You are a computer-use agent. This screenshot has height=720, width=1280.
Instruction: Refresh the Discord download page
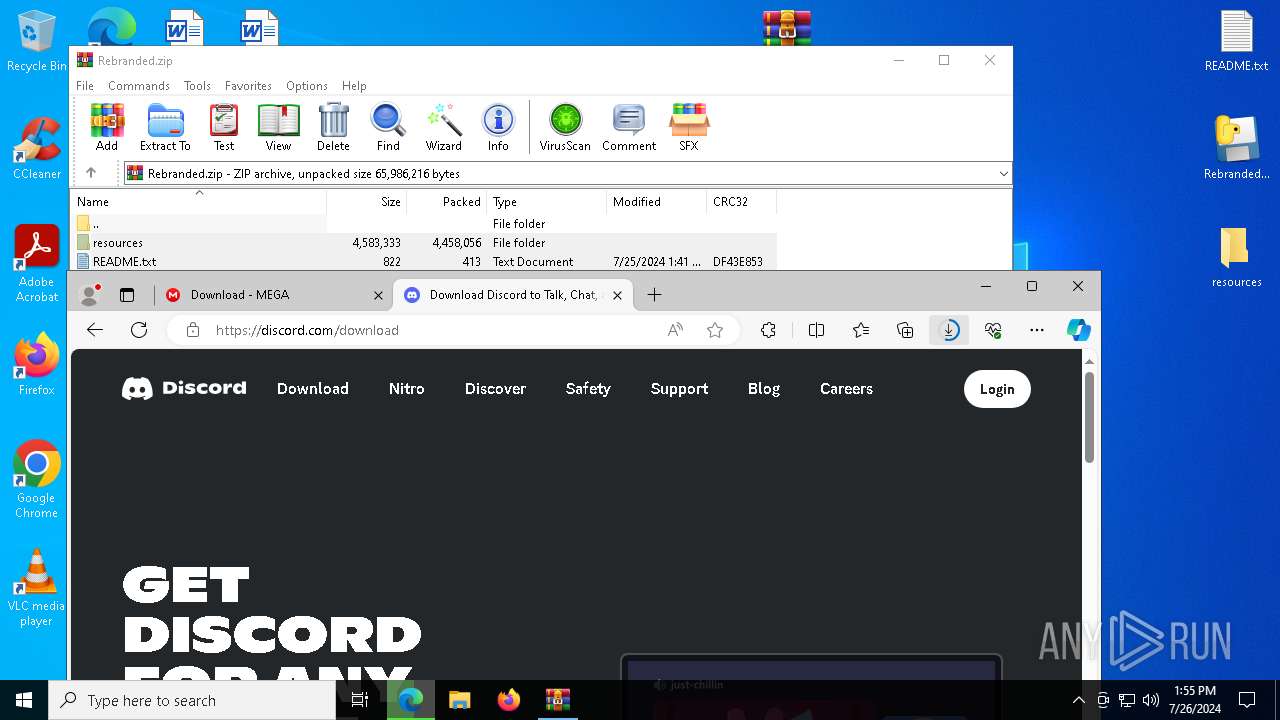[x=139, y=330]
